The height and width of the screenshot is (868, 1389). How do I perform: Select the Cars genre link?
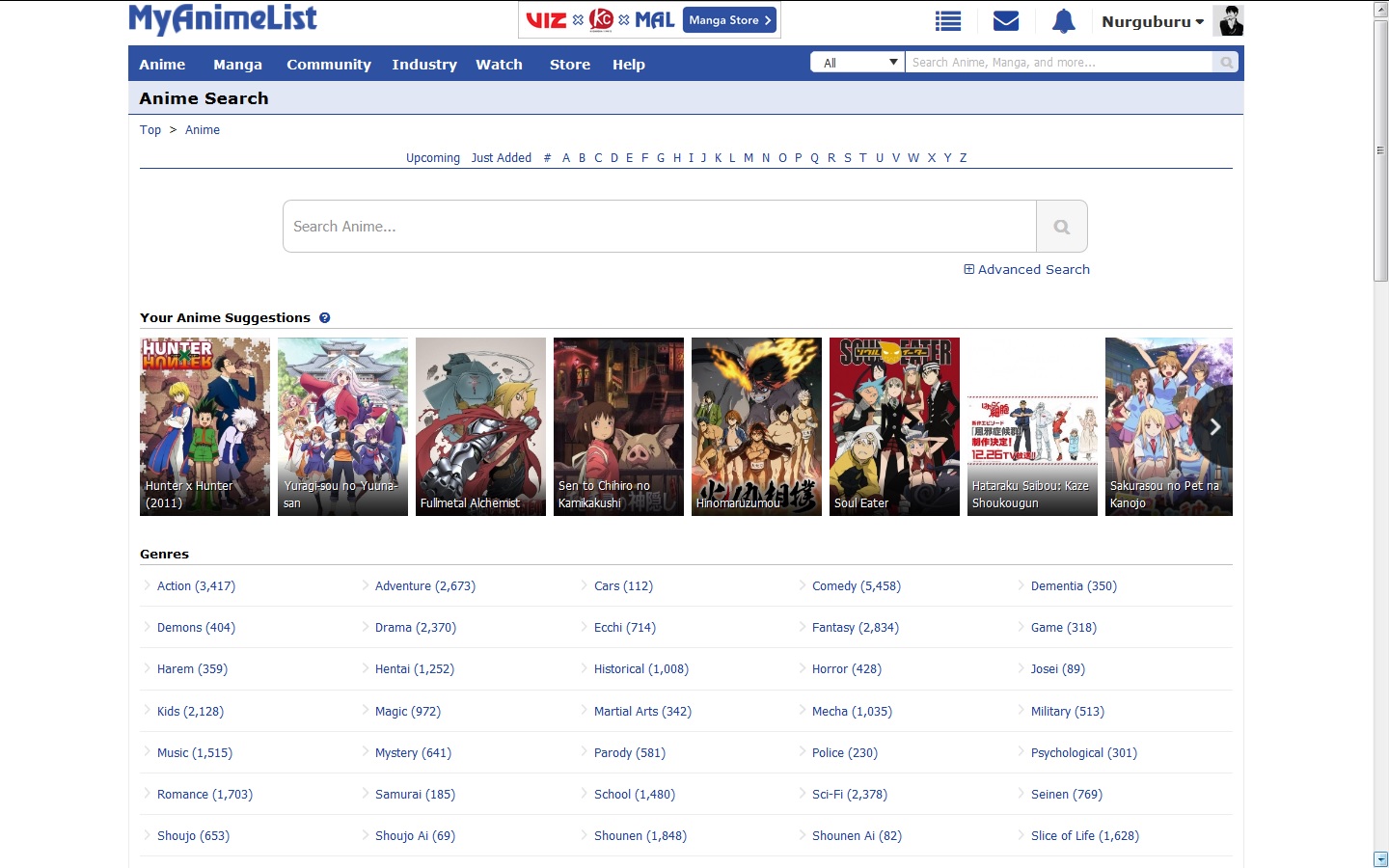pos(623,586)
